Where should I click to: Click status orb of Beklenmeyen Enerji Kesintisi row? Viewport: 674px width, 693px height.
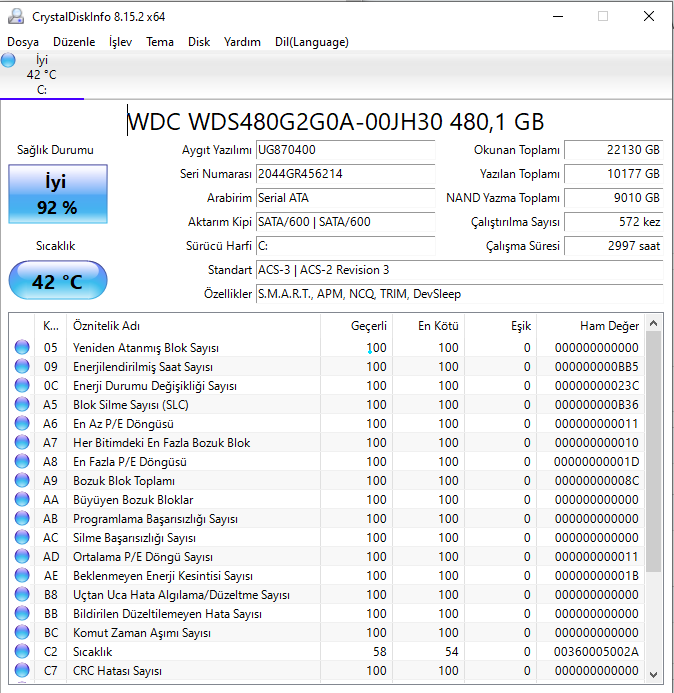[x=22, y=575]
